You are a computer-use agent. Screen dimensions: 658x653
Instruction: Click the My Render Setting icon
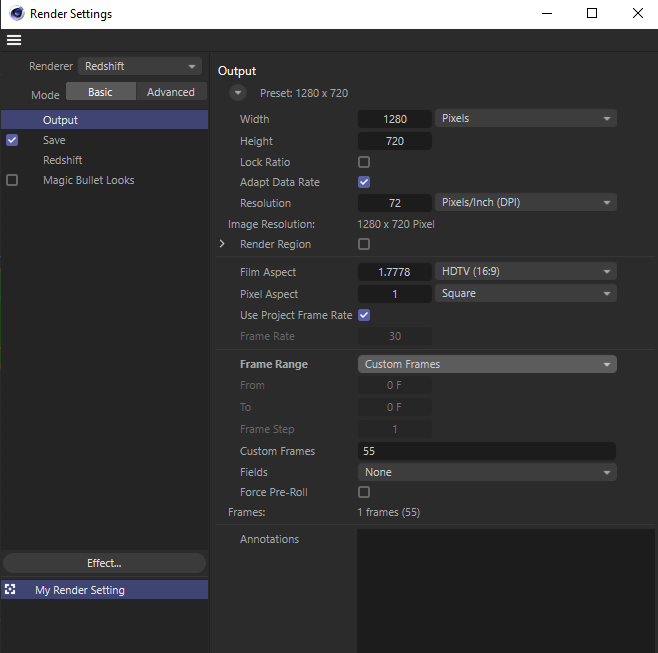[x=11, y=590]
